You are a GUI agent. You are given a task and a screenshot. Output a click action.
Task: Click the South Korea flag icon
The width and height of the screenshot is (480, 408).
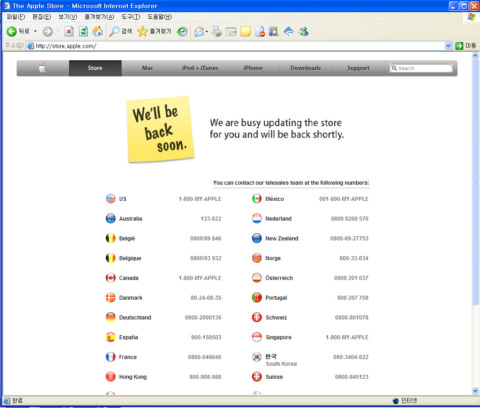tap(257, 357)
